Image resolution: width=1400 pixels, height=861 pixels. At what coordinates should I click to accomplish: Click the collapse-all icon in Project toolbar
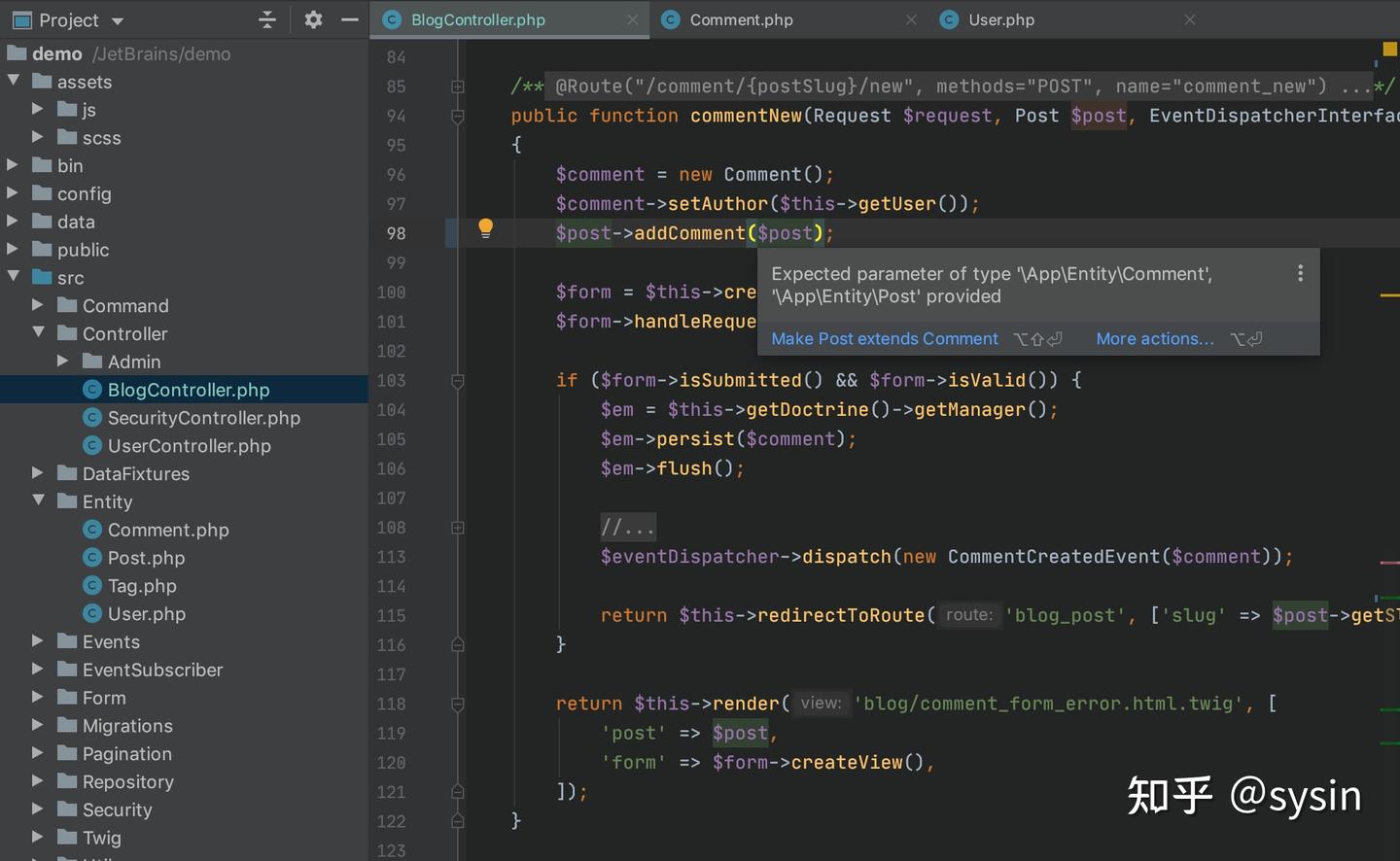267,19
